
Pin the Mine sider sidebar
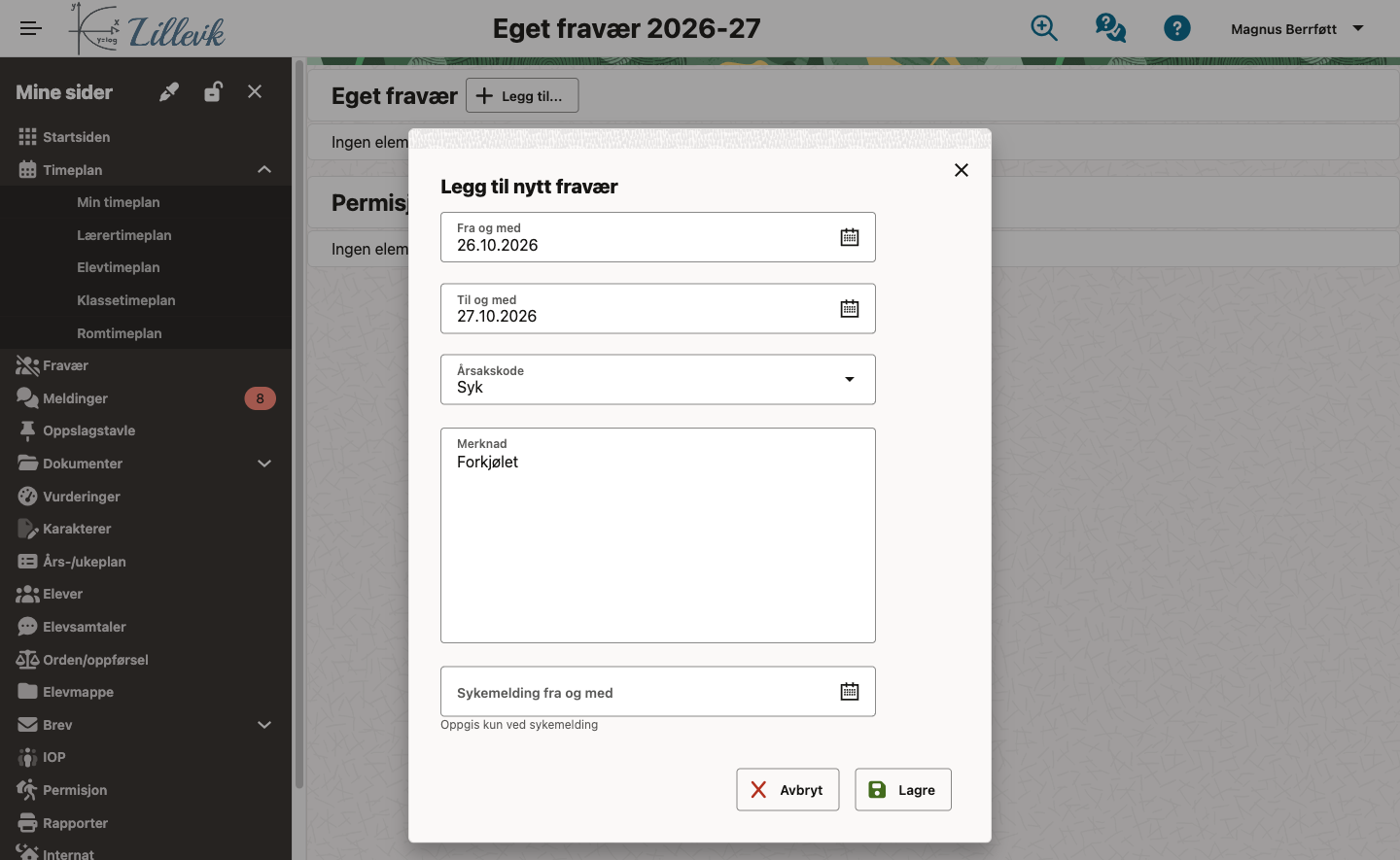169,91
